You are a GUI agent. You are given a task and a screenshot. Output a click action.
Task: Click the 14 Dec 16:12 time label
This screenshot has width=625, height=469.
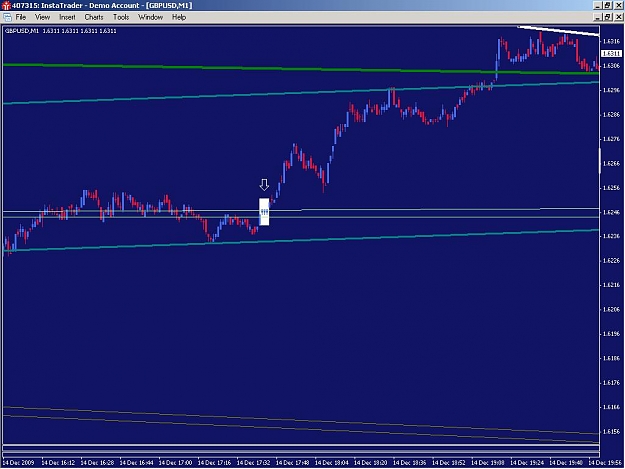(x=58, y=463)
